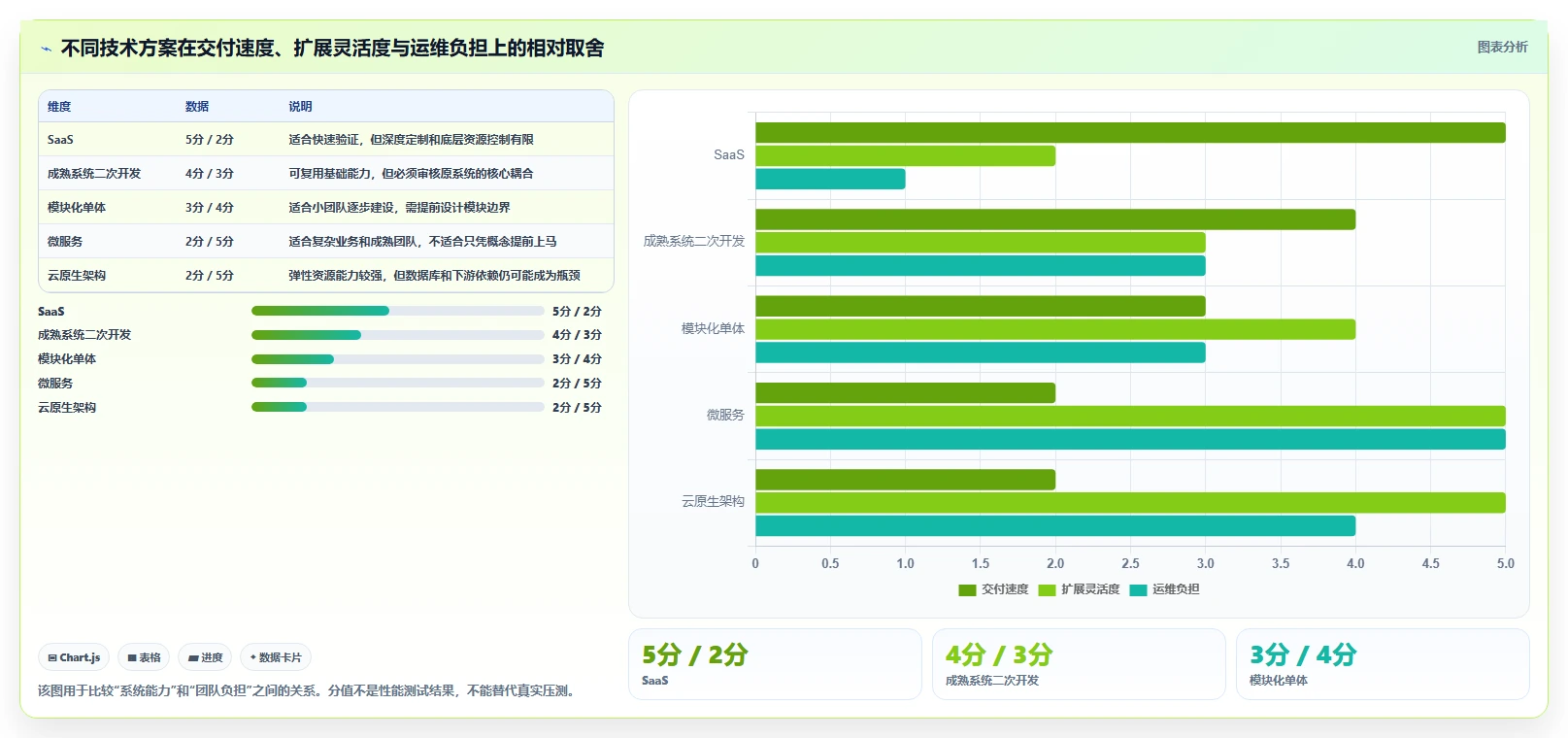
Task: Select the 模块化单体 table row name
Action: pyautogui.click(x=77, y=208)
